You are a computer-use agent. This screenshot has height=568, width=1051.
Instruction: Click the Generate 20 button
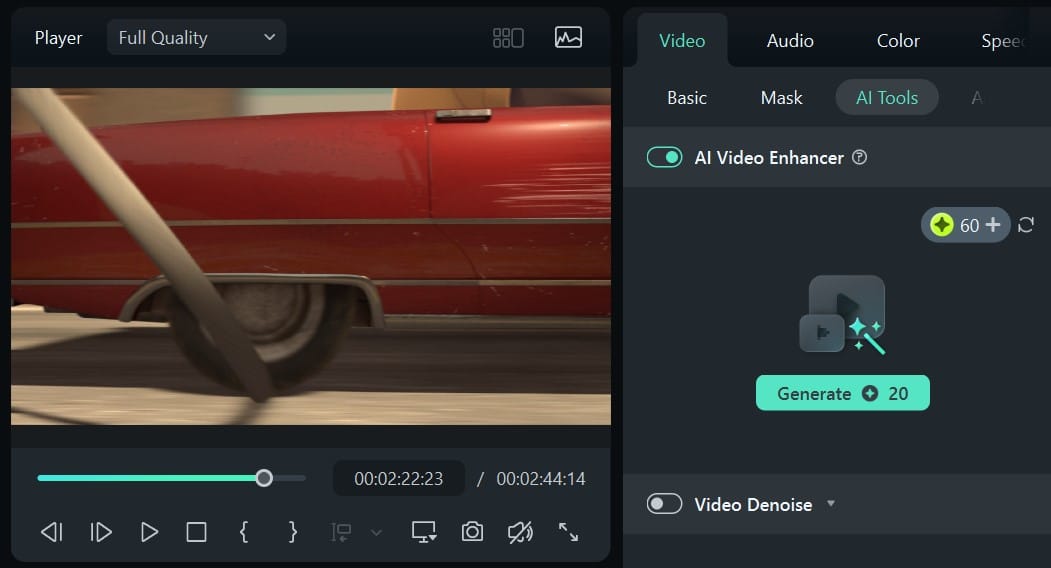(843, 393)
